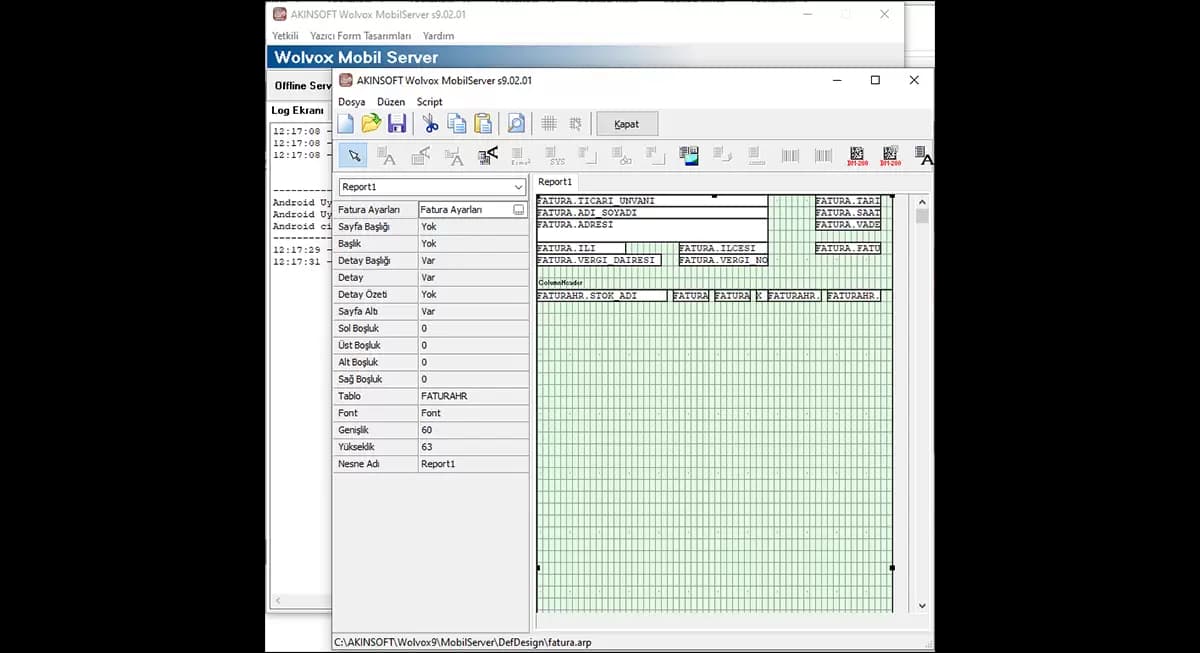This screenshot has width=1200, height=653.
Task: Open the Dosya menu
Action: pyautogui.click(x=351, y=102)
